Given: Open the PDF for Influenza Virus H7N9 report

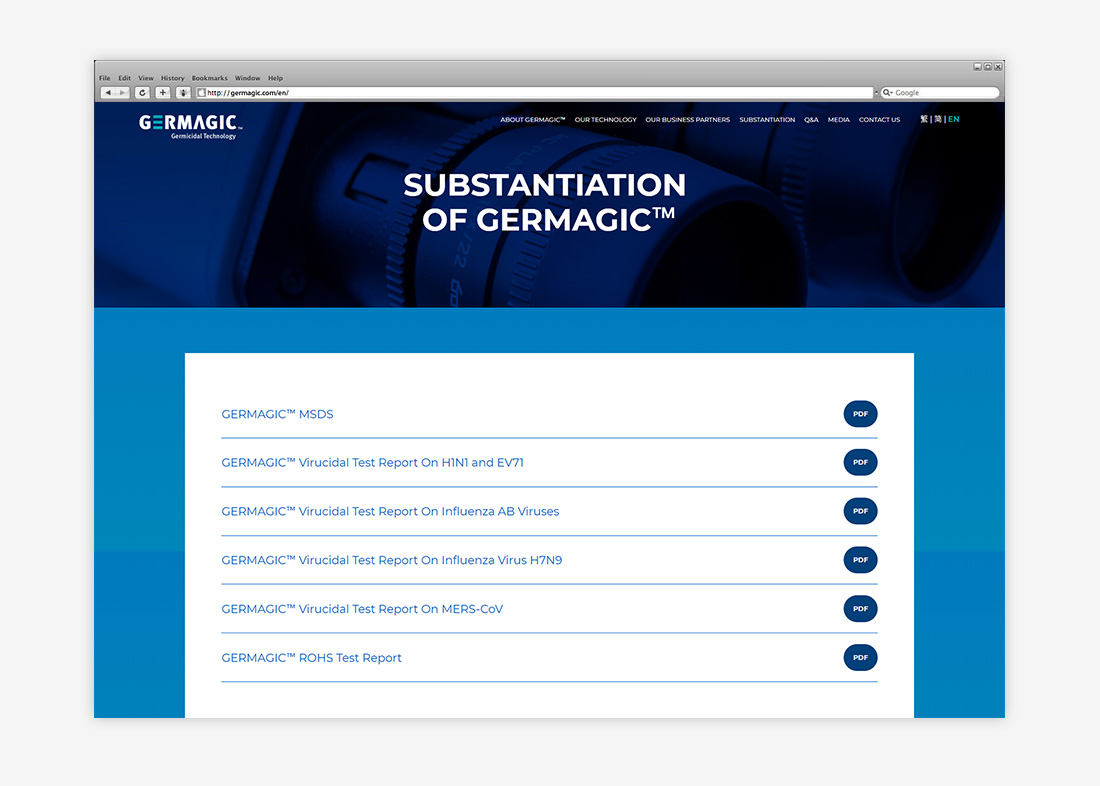Looking at the screenshot, I should [860, 560].
